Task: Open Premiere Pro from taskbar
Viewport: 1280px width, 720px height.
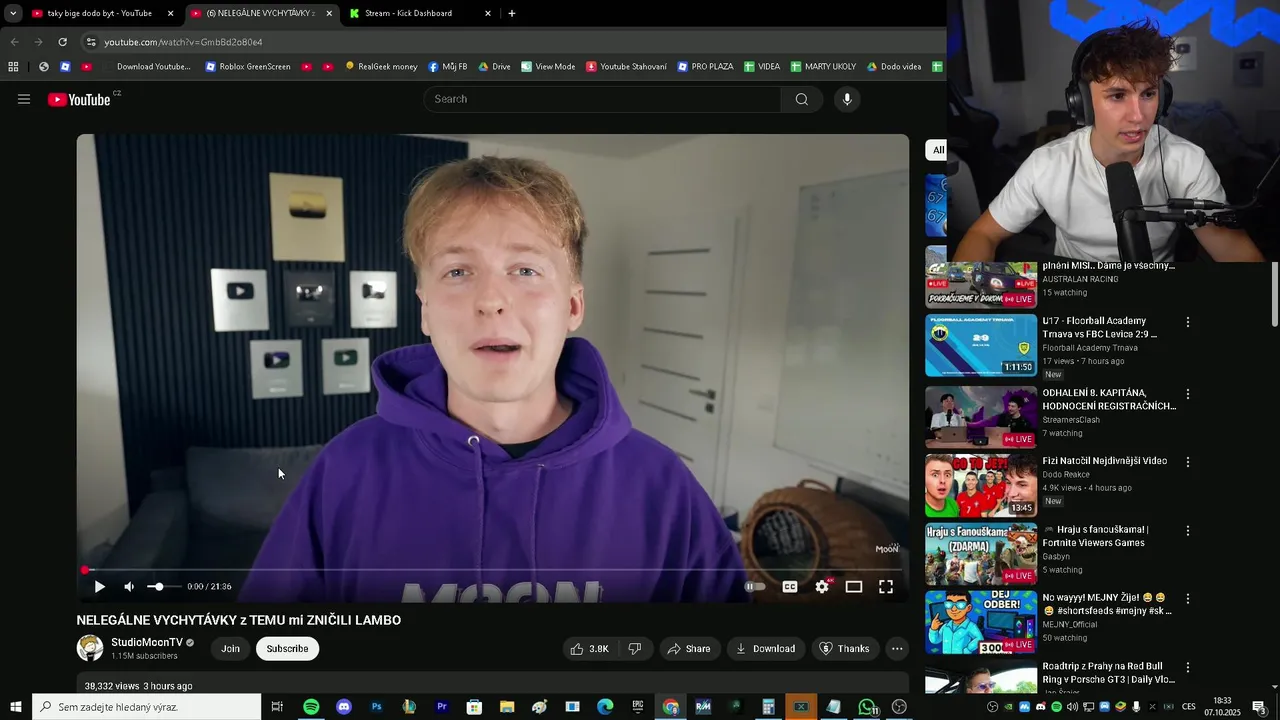Action: click(x=442, y=707)
